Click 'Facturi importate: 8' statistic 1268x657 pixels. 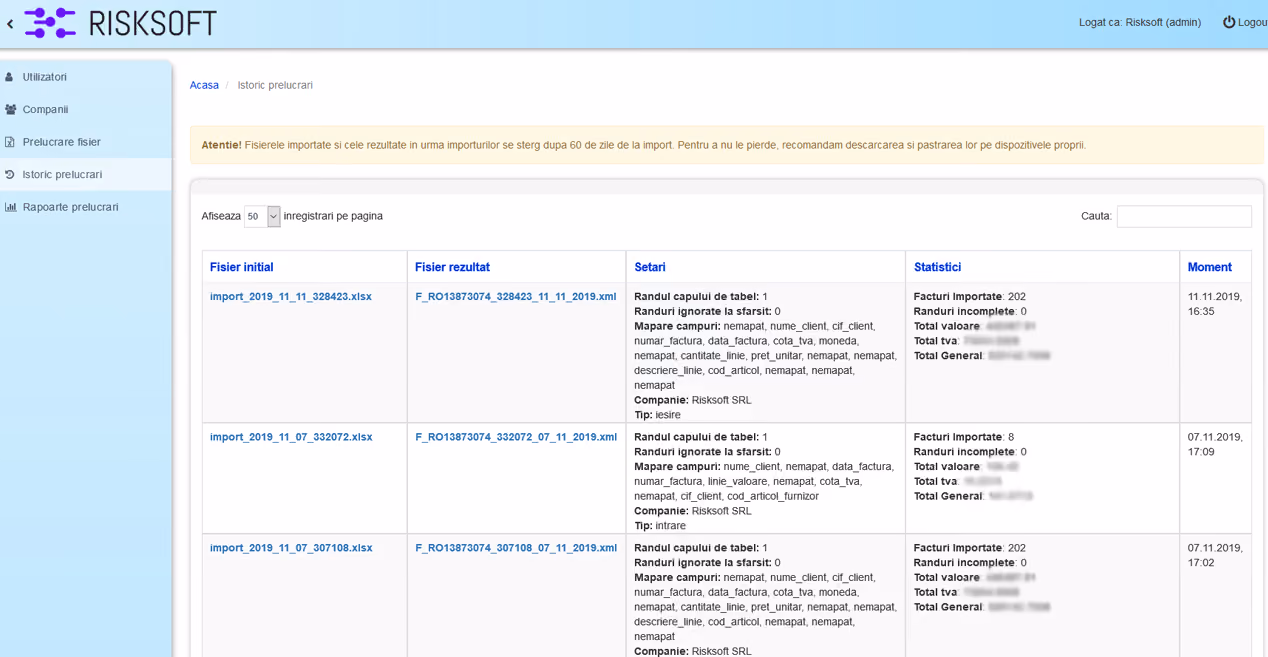tap(964, 437)
